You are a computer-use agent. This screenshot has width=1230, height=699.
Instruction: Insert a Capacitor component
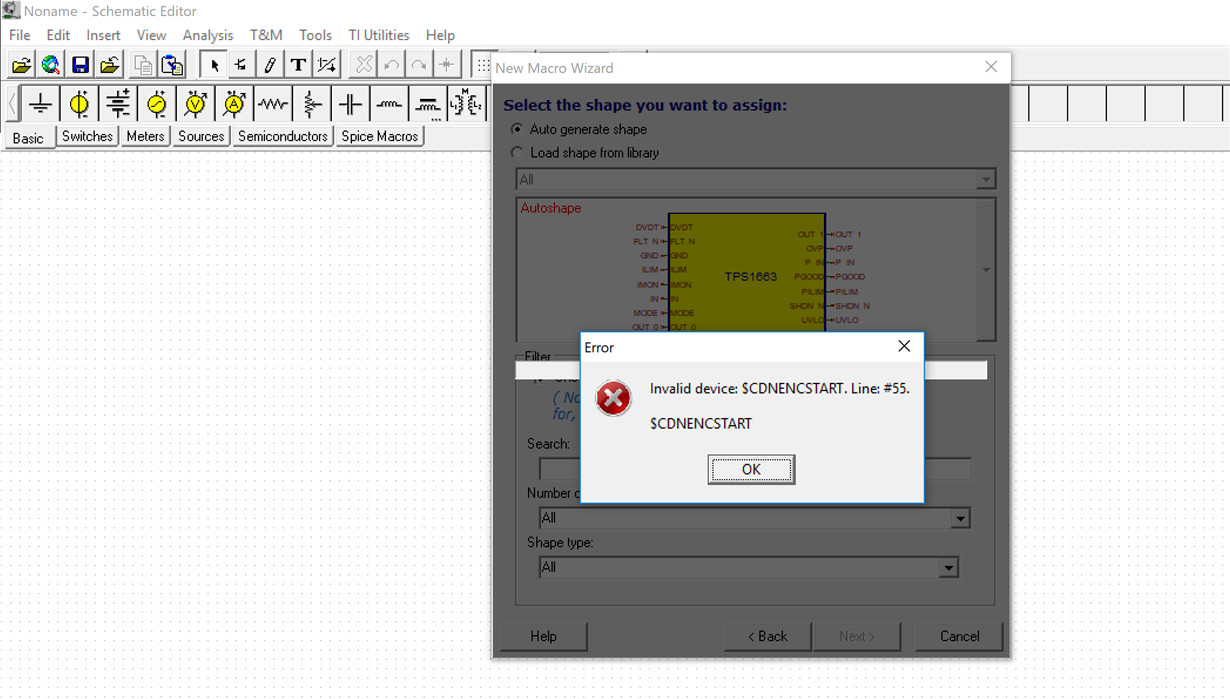[351, 104]
